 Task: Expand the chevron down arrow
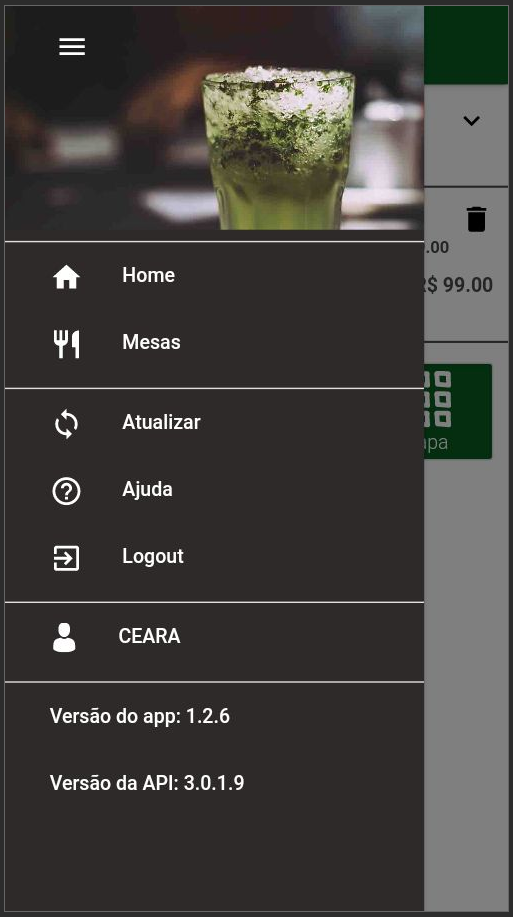click(x=471, y=120)
